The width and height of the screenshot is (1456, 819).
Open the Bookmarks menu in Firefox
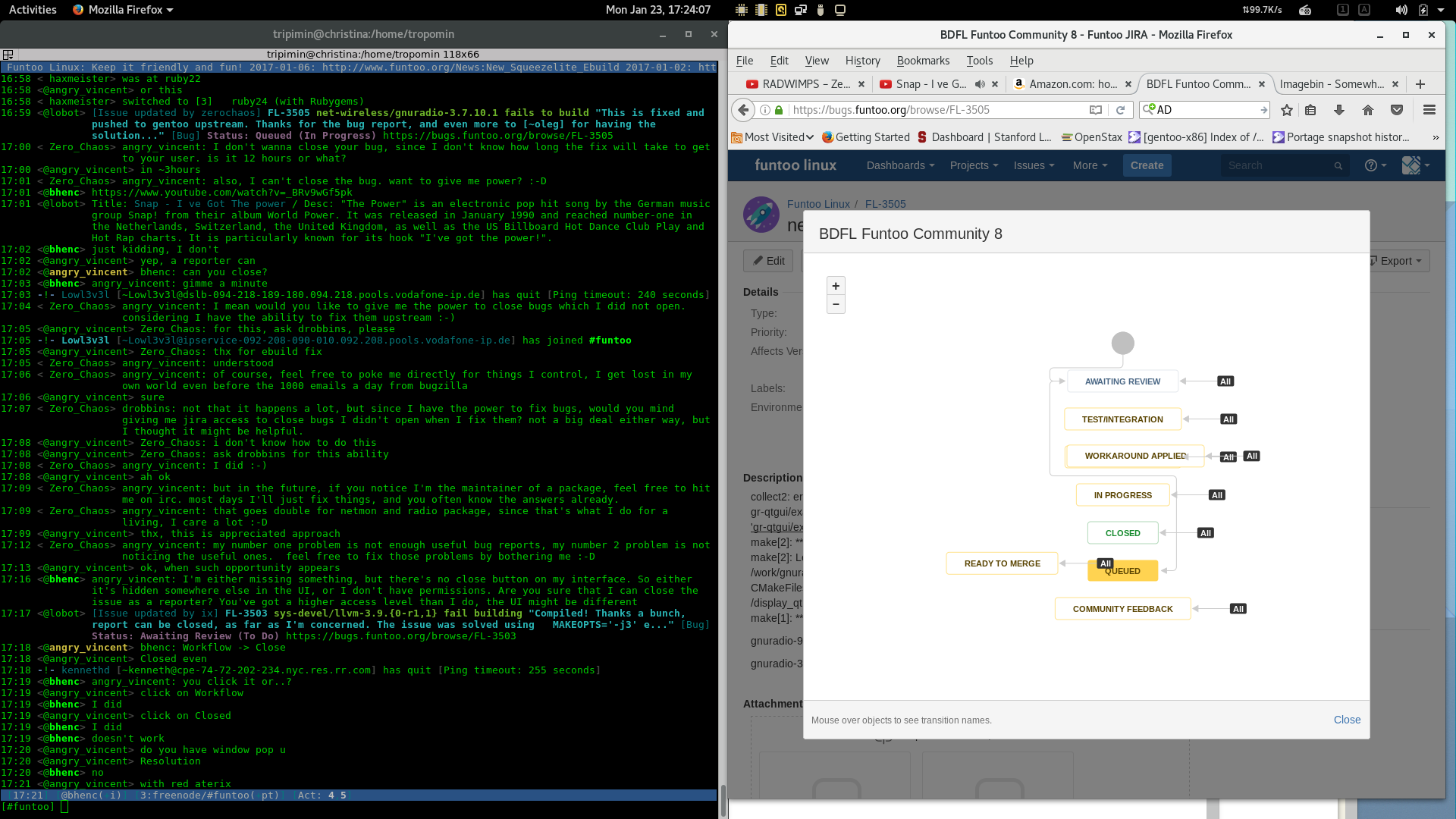click(x=923, y=61)
